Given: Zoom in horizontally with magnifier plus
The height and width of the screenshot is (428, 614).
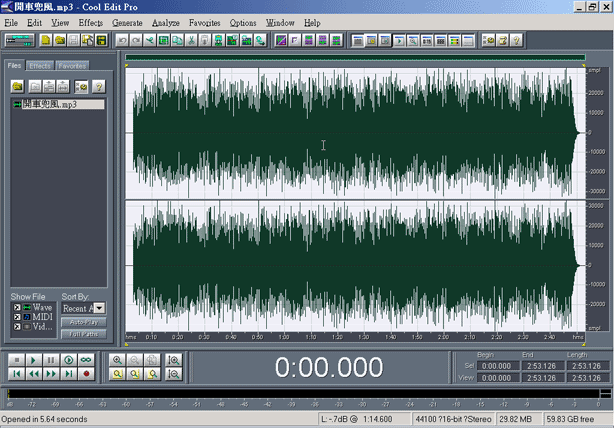Looking at the screenshot, I should click(117, 360).
